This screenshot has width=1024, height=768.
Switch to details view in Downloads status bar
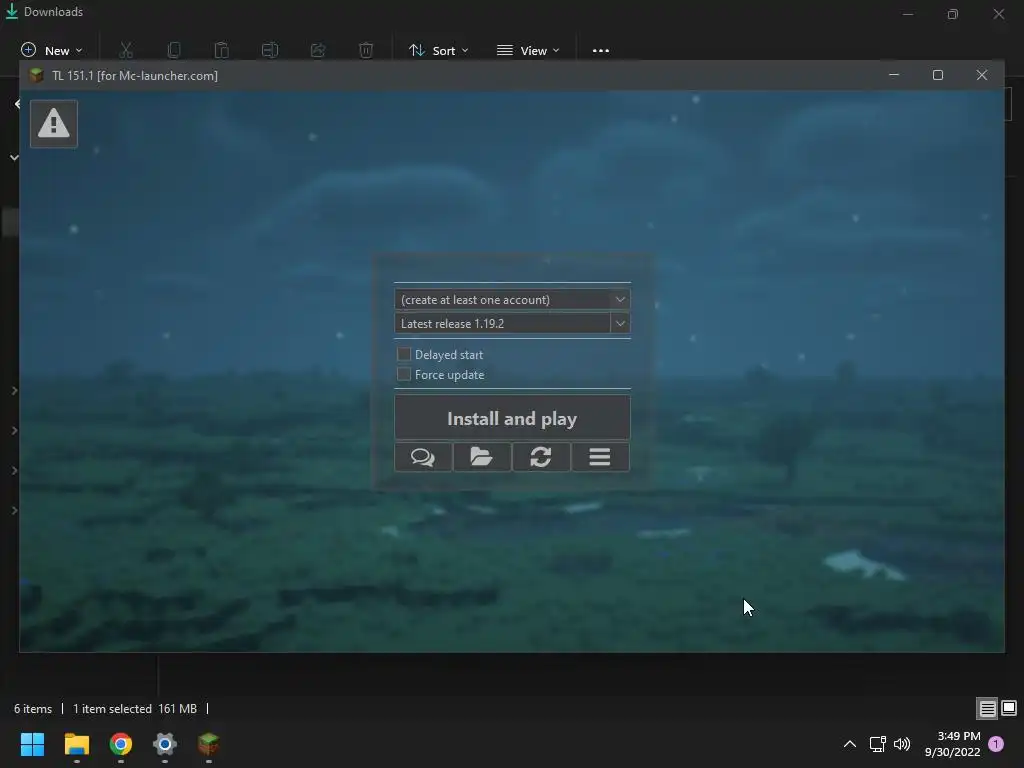pyautogui.click(x=987, y=708)
